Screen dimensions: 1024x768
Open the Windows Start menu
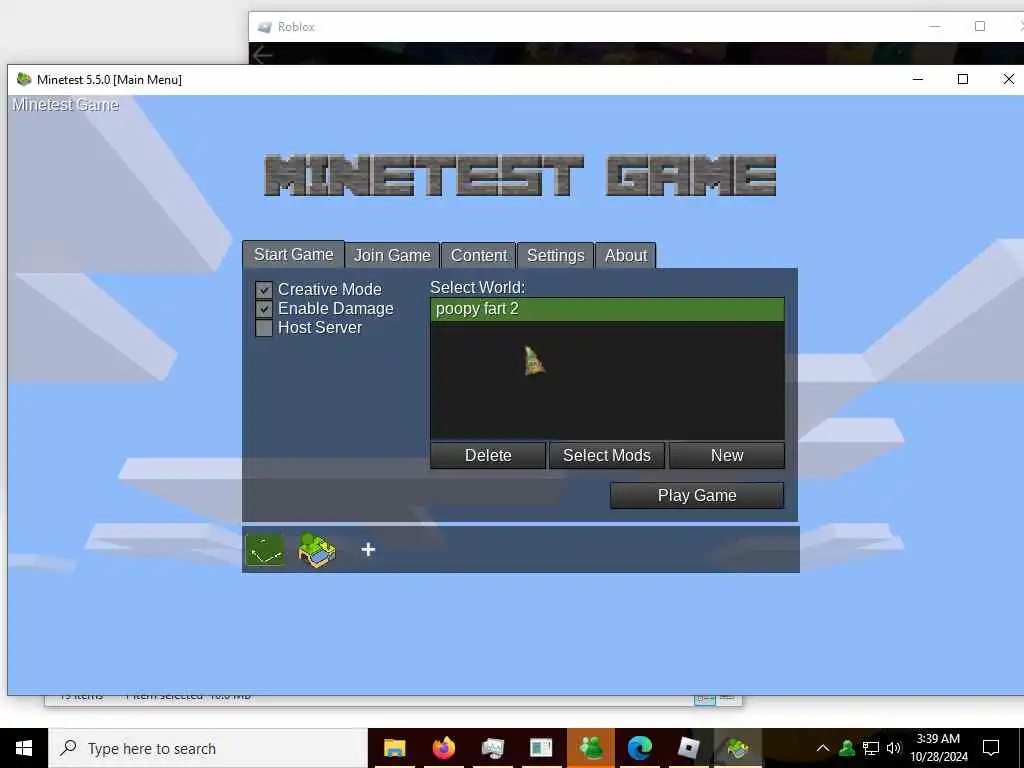pos(24,748)
